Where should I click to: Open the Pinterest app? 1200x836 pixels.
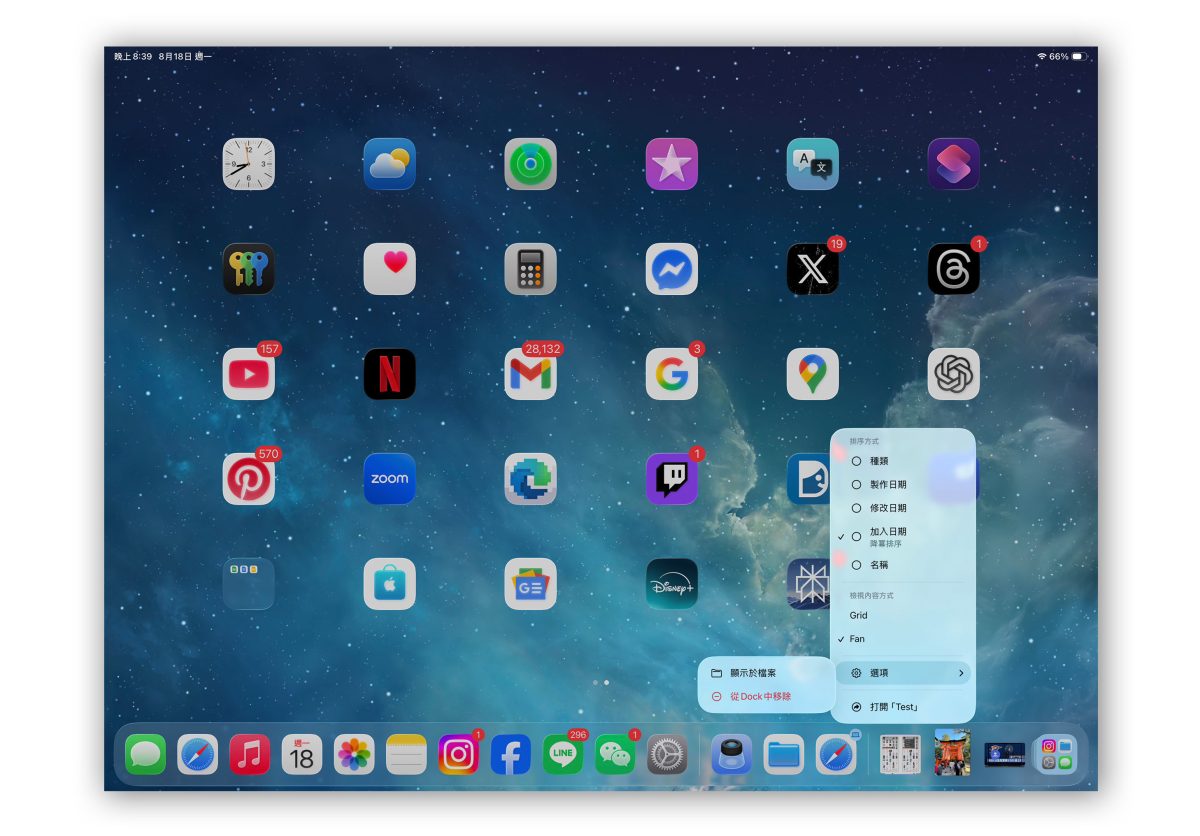(x=248, y=479)
